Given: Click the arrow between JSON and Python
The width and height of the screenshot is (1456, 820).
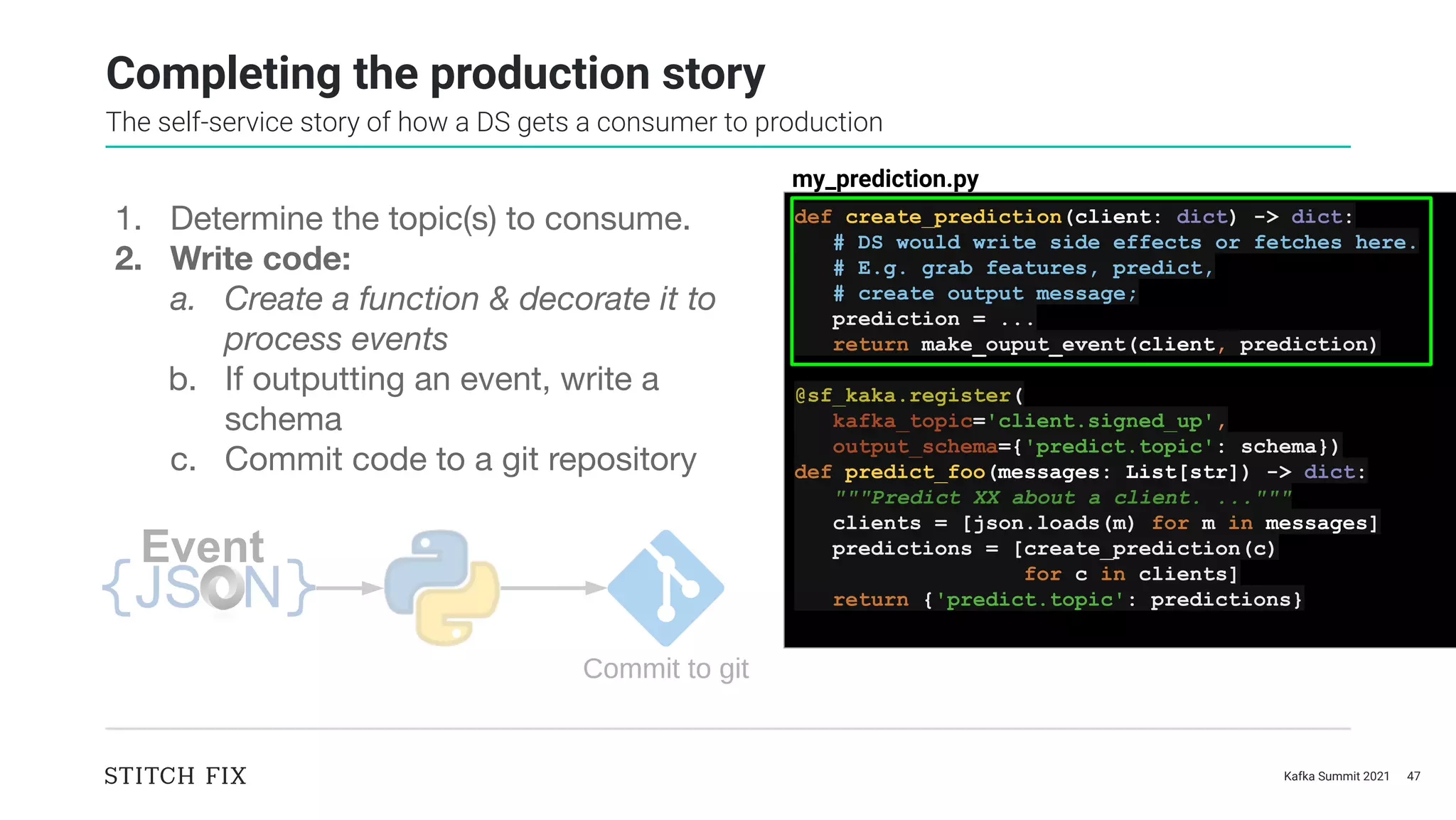Looking at the screenshot, I should 349,588.
